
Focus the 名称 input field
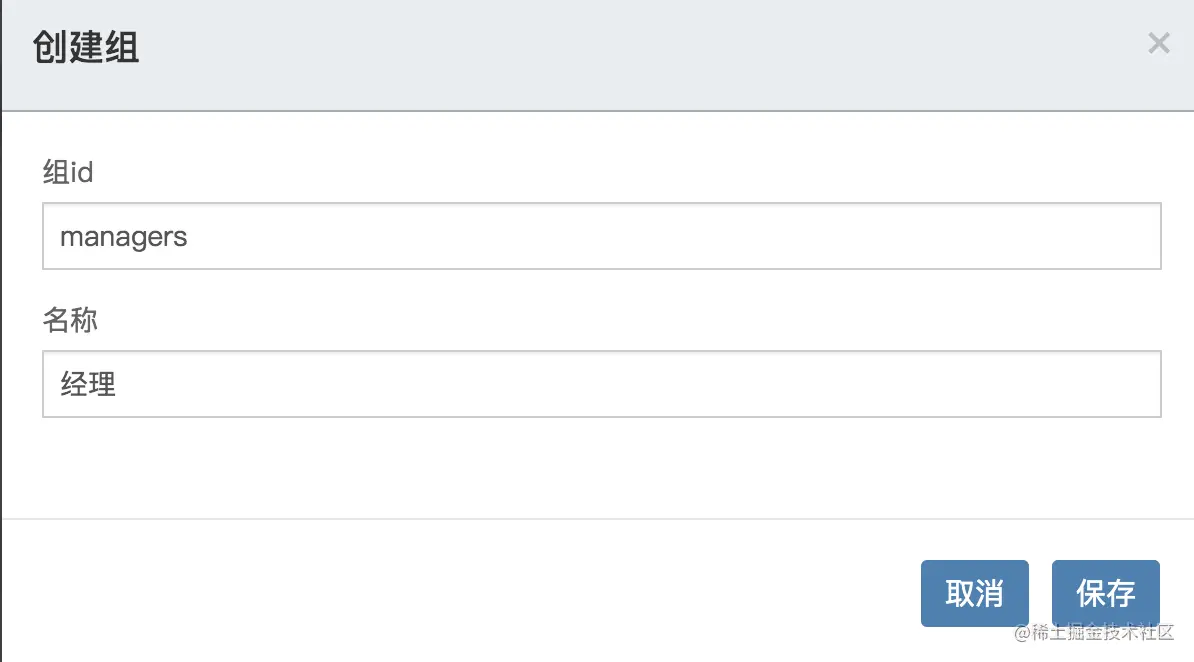pos(602,384)
